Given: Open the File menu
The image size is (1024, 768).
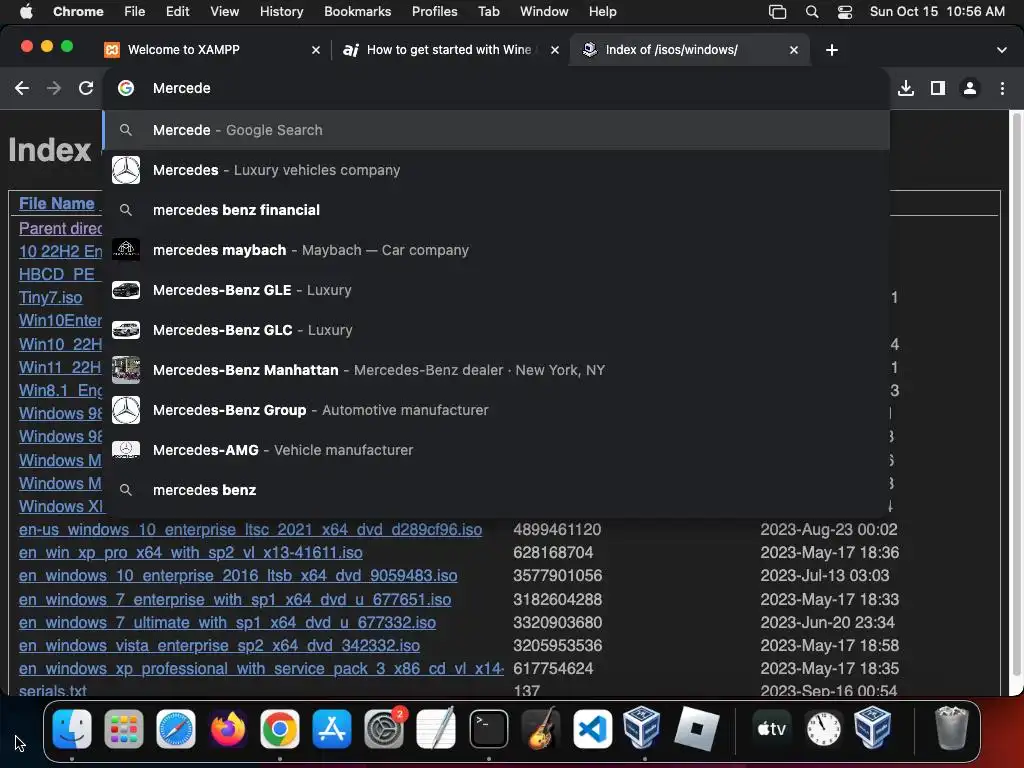Looking at the screenshot, I should coord(135,12).
